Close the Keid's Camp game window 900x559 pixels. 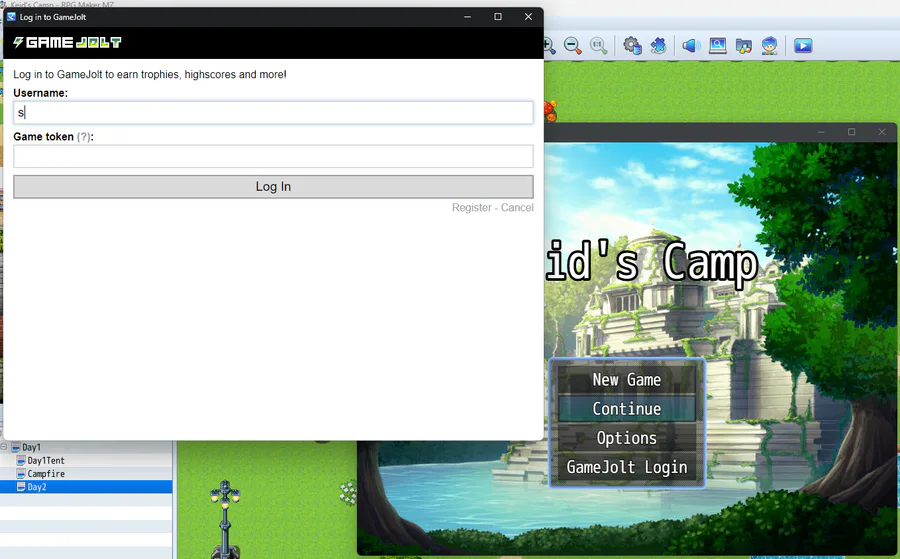point(882,132)
